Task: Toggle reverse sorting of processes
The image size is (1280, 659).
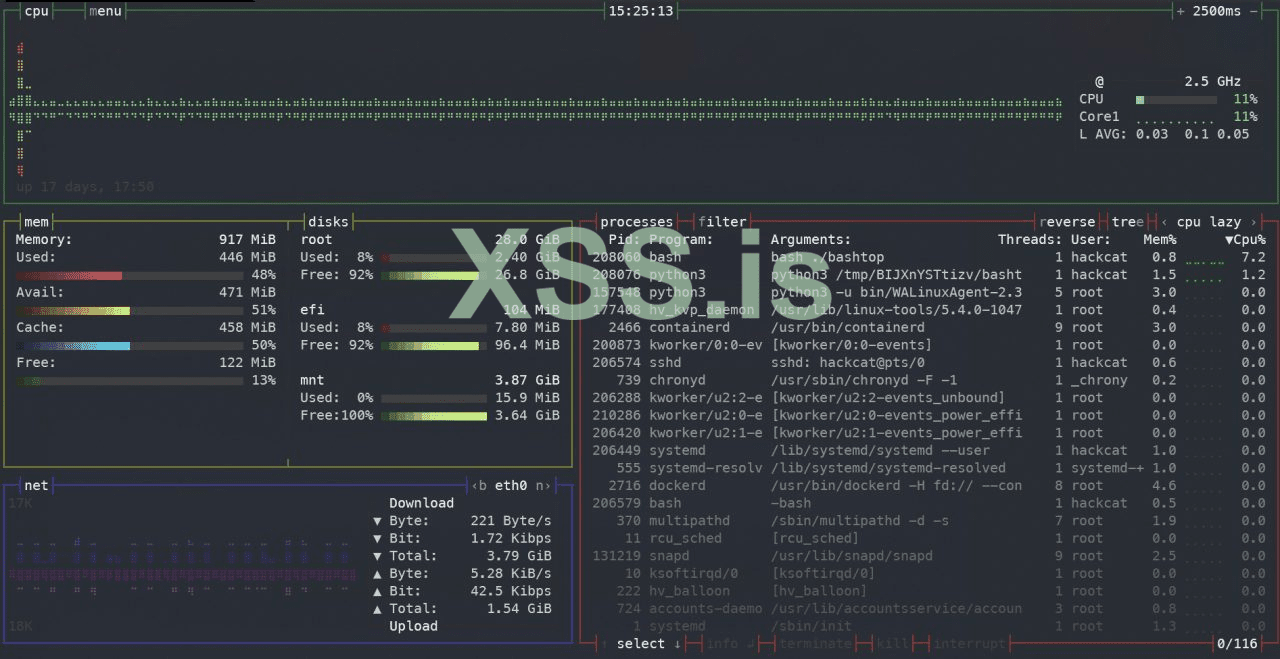Action: point(1068,222)
